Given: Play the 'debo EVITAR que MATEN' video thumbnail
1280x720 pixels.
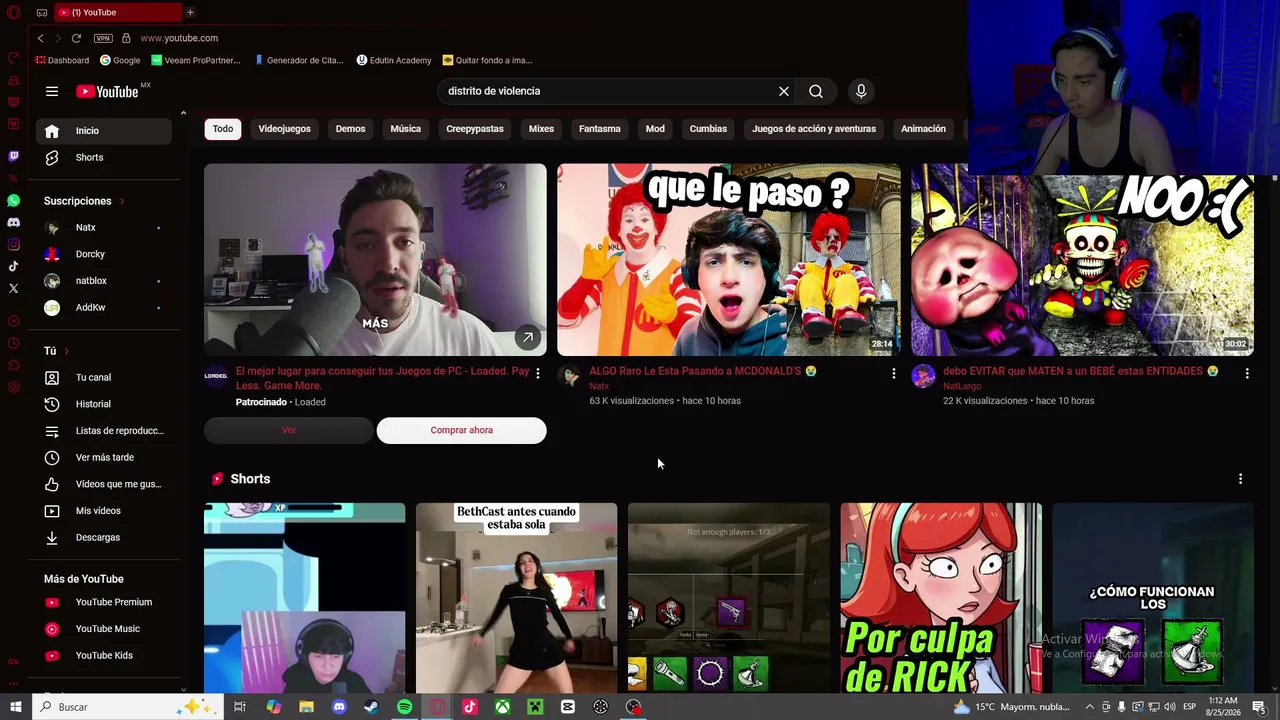Looking at the screenshot, I should pyautogui.click(x=1082, y=260).
